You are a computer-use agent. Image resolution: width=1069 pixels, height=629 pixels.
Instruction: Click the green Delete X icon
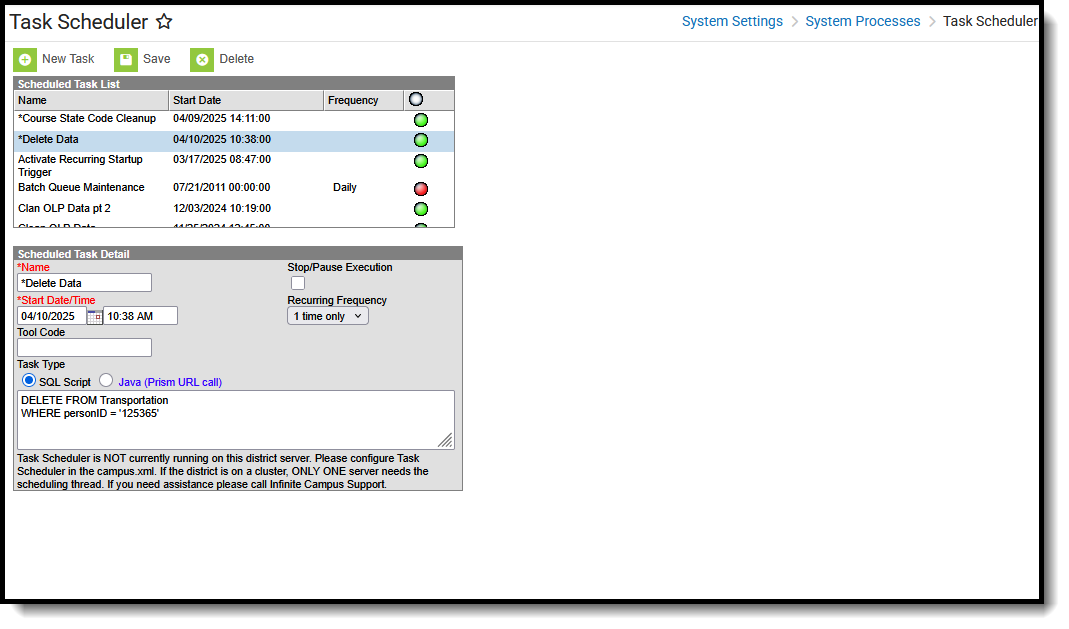(x=202, y=60)
